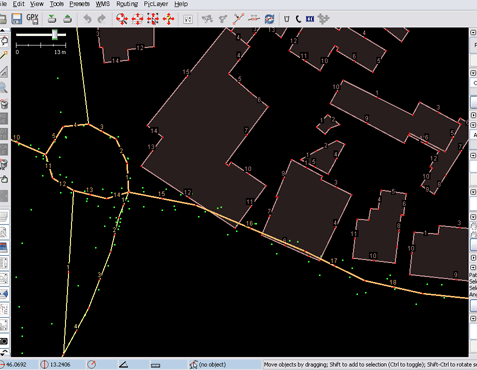
Task: Open the Routing menu
Action: point(127,4)
